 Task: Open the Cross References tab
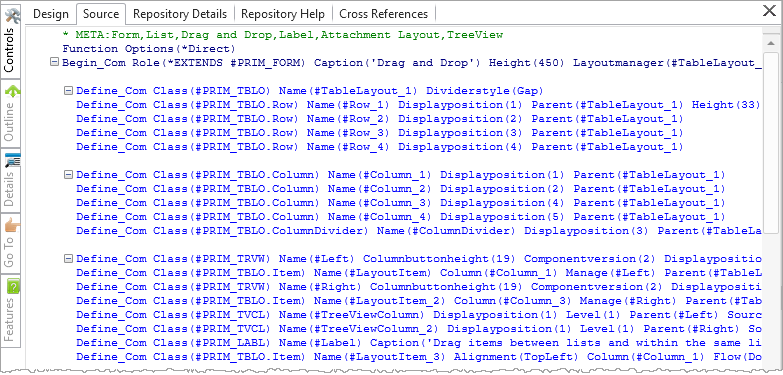point(384,14)
